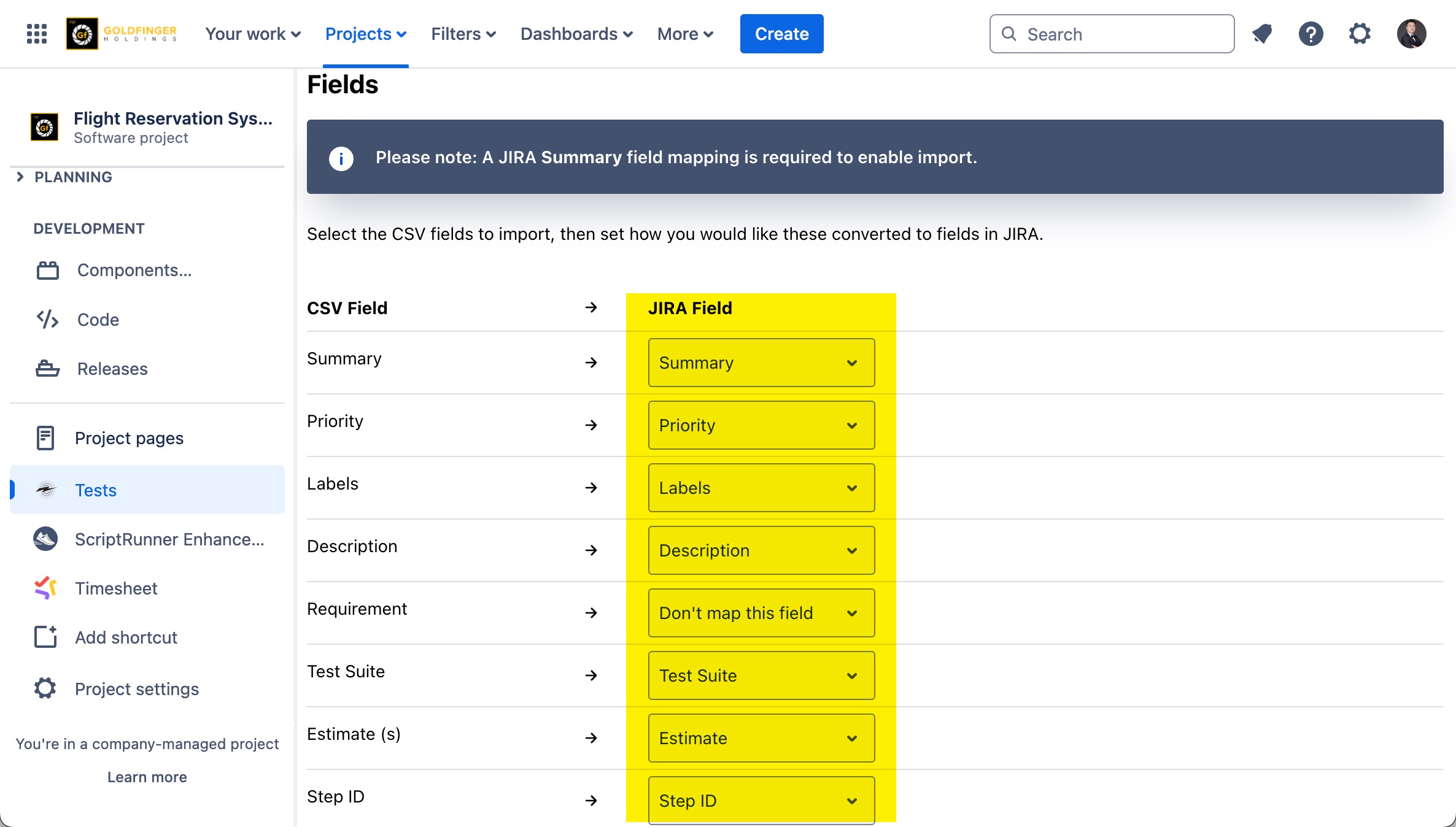
Task: Click the Learn more link
Action: pos(147,777)
